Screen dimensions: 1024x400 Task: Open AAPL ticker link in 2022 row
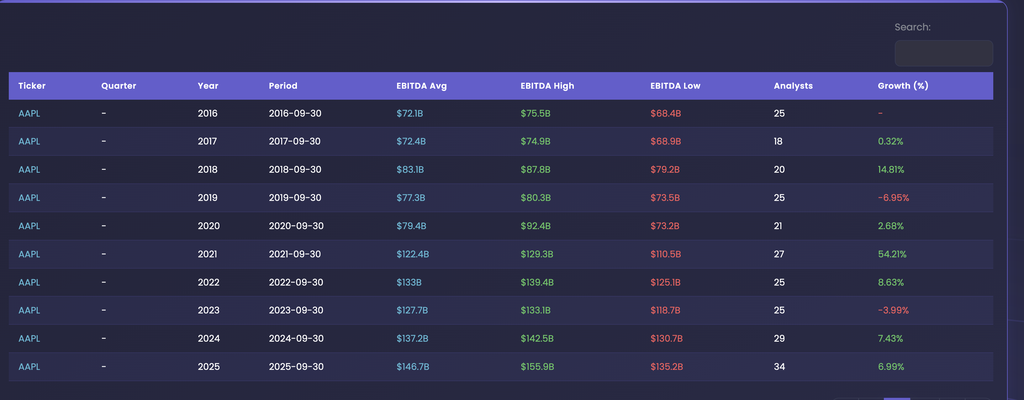pyautogui.click(x=29, y=282)
